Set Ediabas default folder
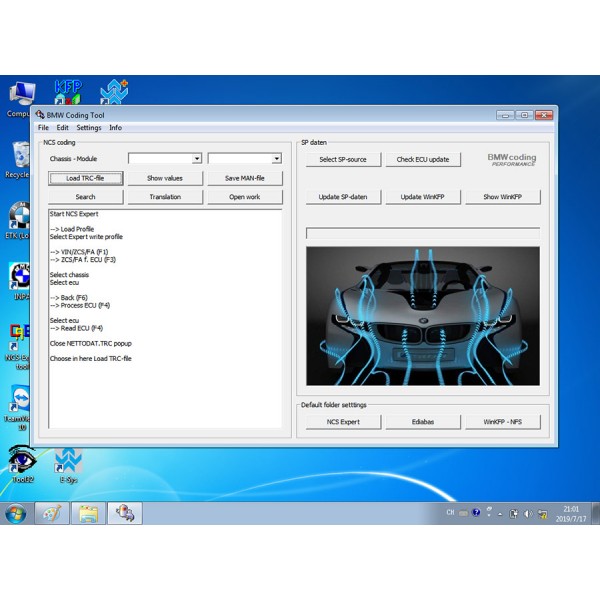 423,422
